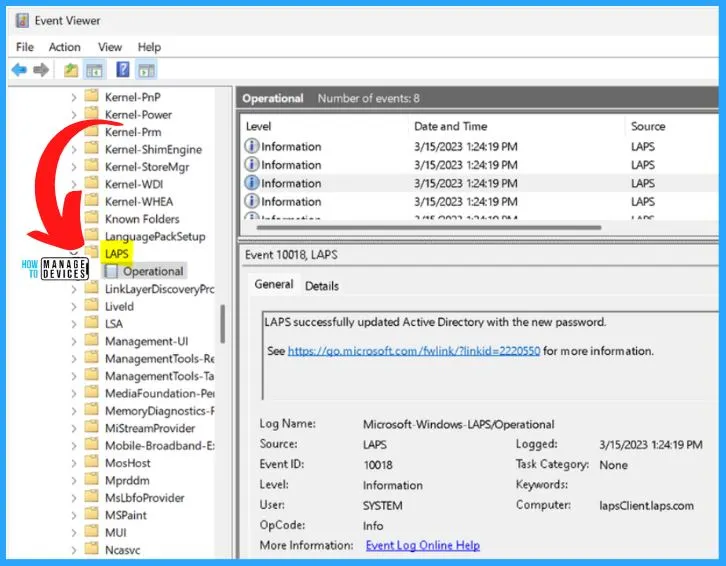The height and width of the screenshot is (566, 726).
Task: Click the LiveId folder icon
Action: [x=92, y=305]
